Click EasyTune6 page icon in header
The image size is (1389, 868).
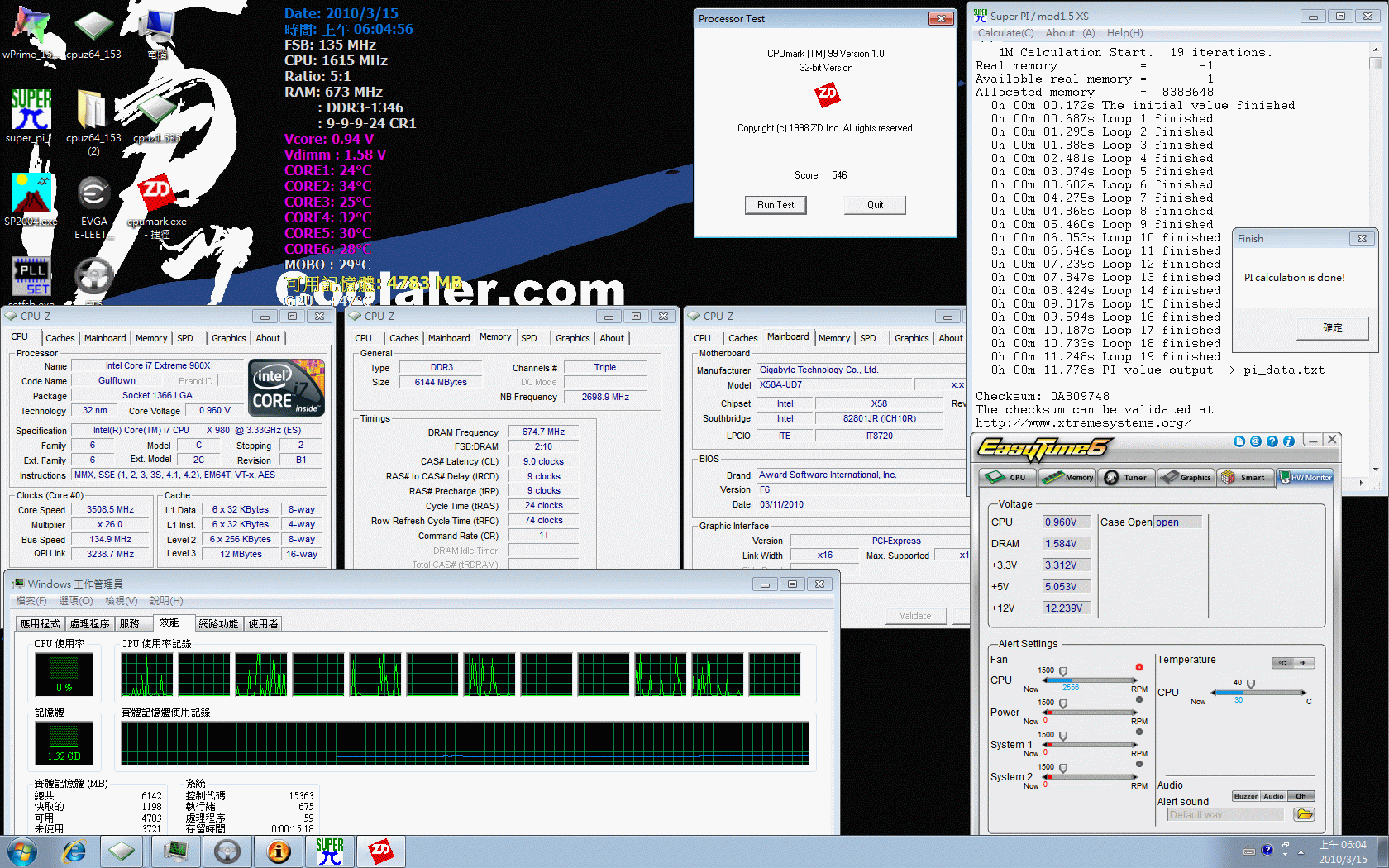(1239, 441)
